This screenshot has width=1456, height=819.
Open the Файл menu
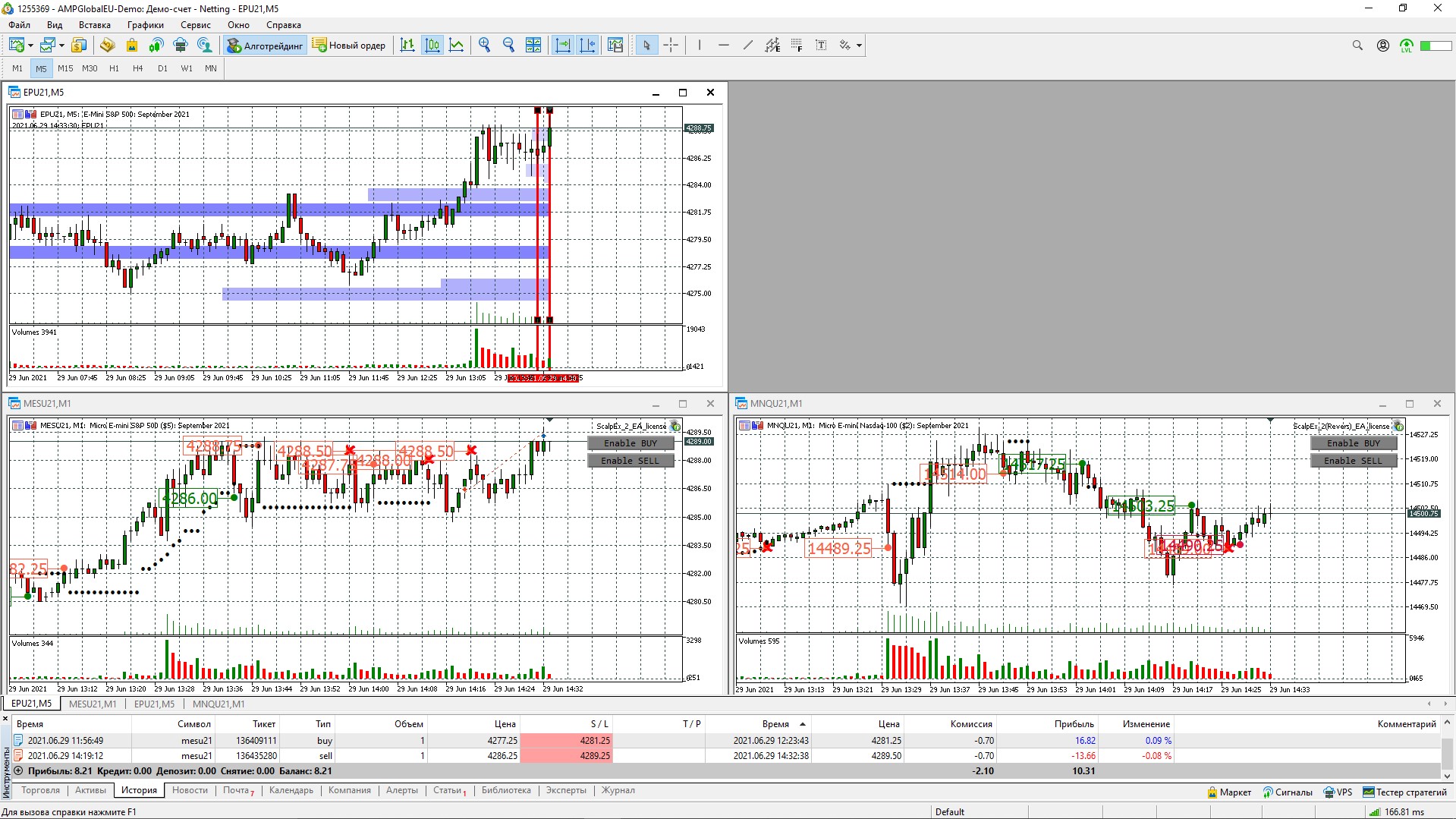[20, 25]
